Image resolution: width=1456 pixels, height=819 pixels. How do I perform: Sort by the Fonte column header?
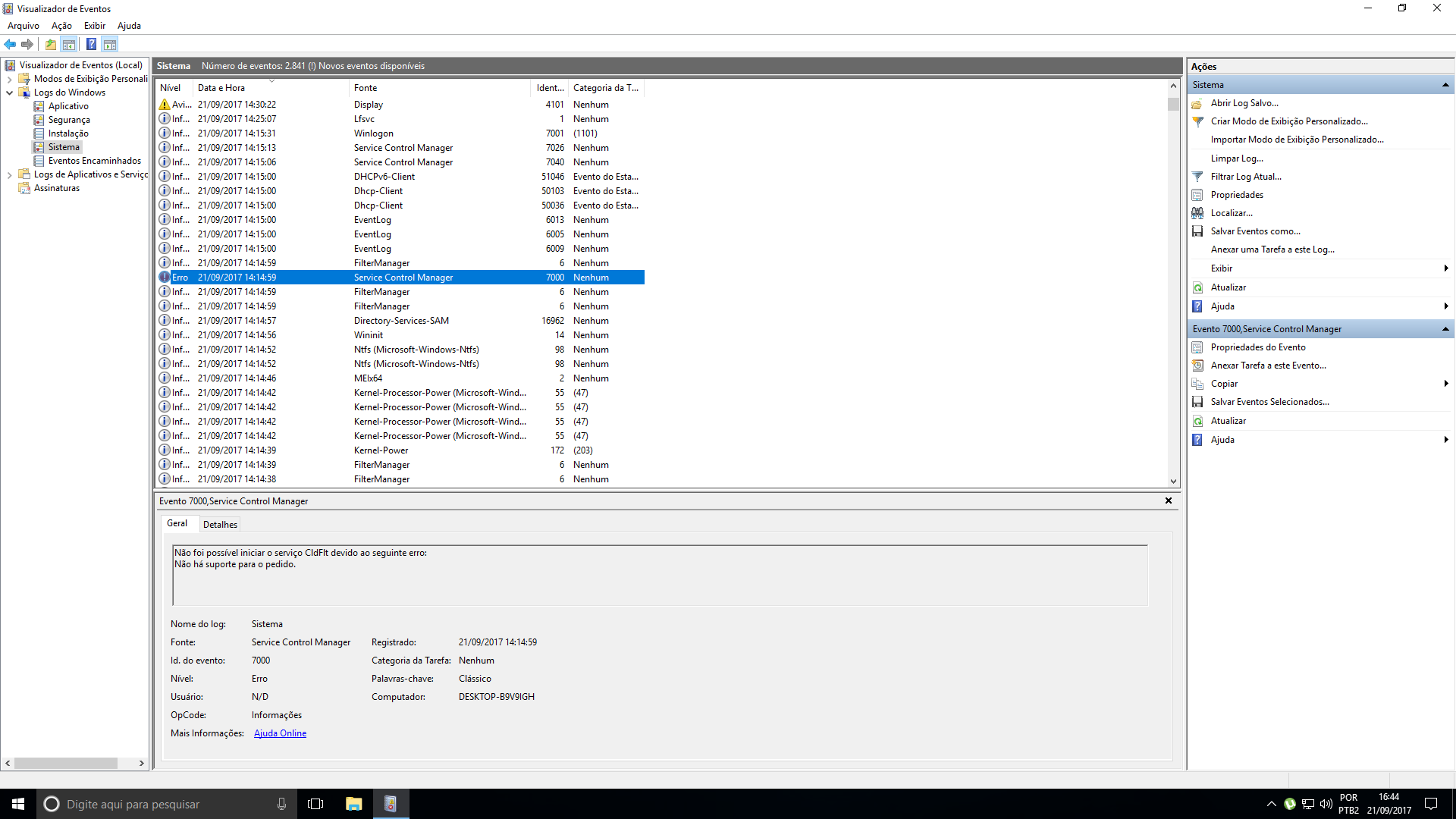440,88
